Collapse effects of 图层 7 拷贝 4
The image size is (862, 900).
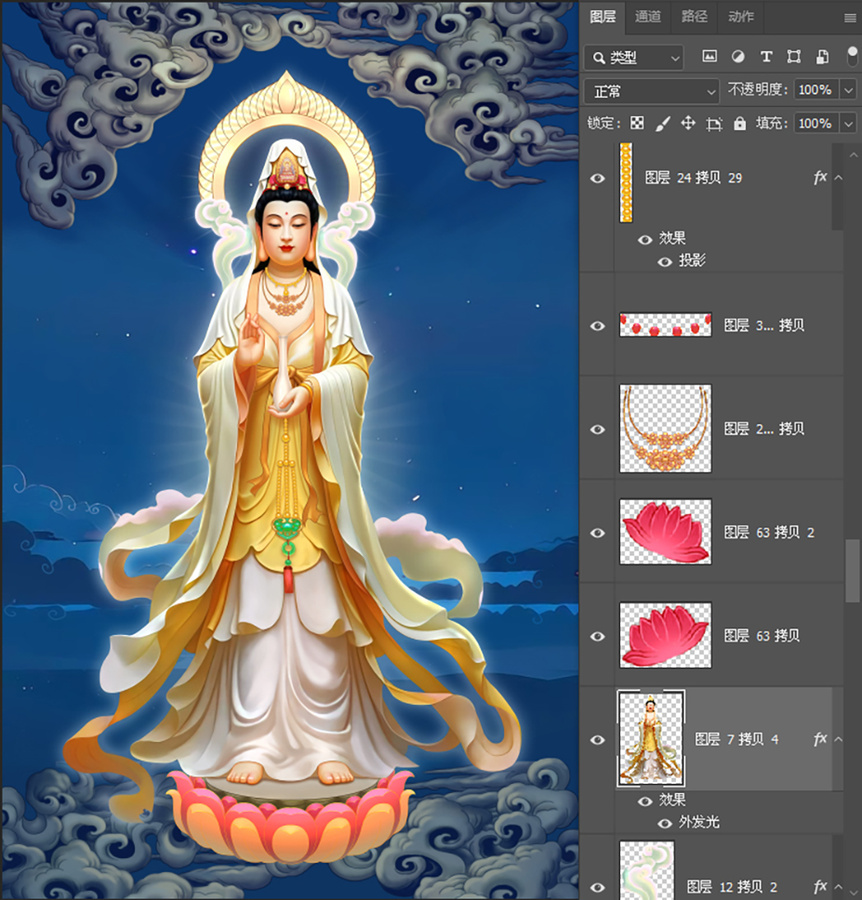[838, 739]
